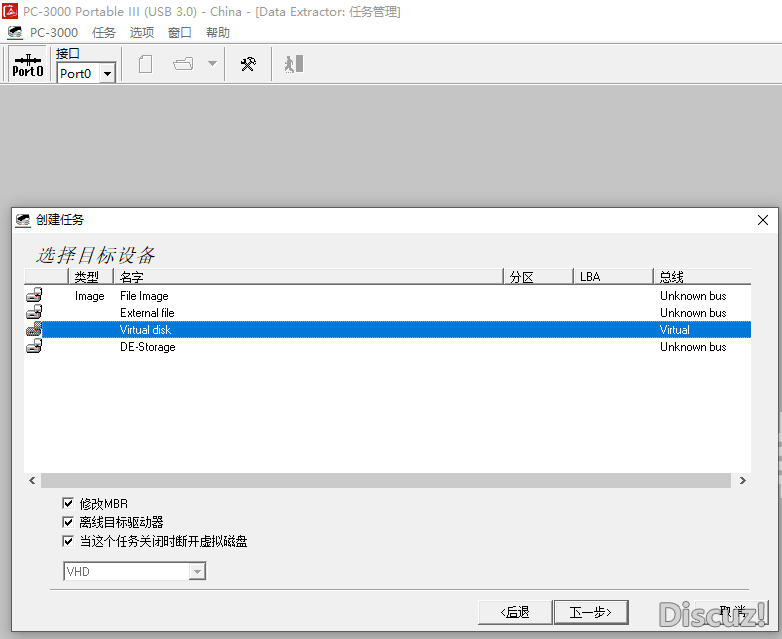Sort by 类型 column header

(x=91, y=276)
